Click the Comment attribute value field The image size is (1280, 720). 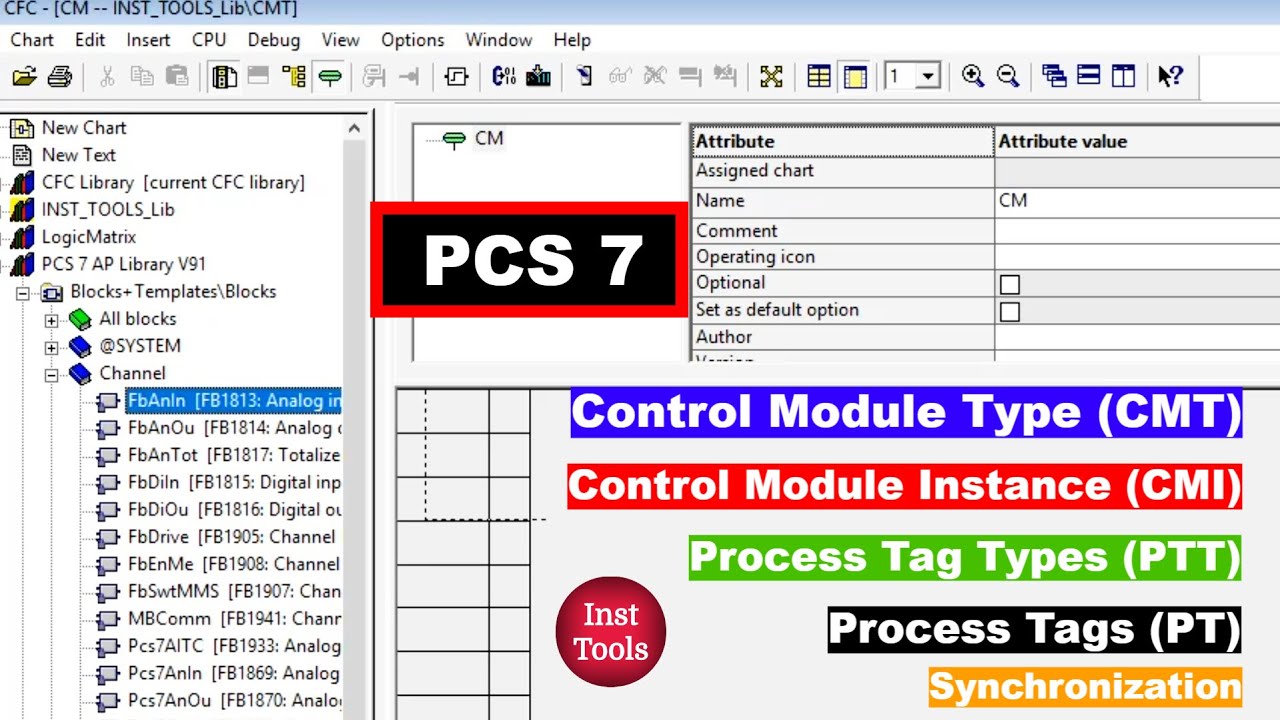[x=1137, y=231]
